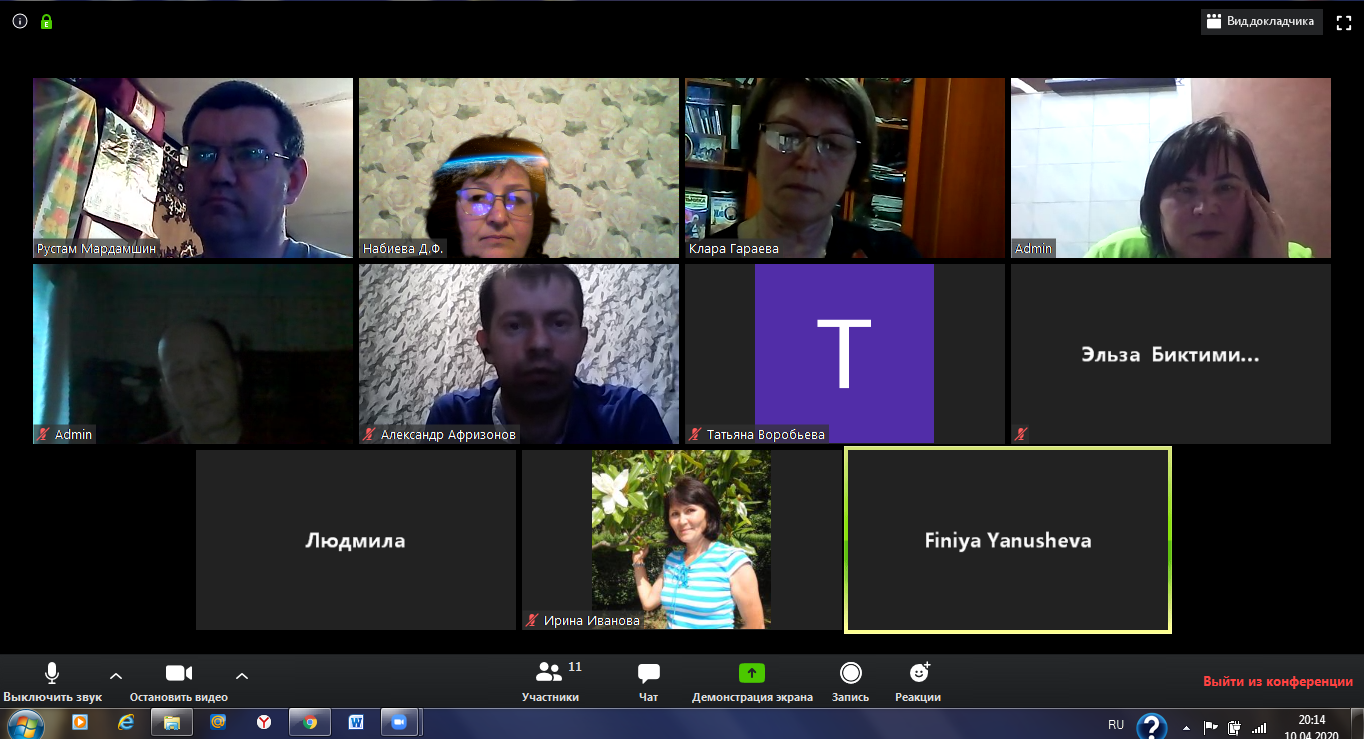Open the Windows Start menu
Image resolution: width=1364 pixels, height=739 pixels.
tap(25, 723)
